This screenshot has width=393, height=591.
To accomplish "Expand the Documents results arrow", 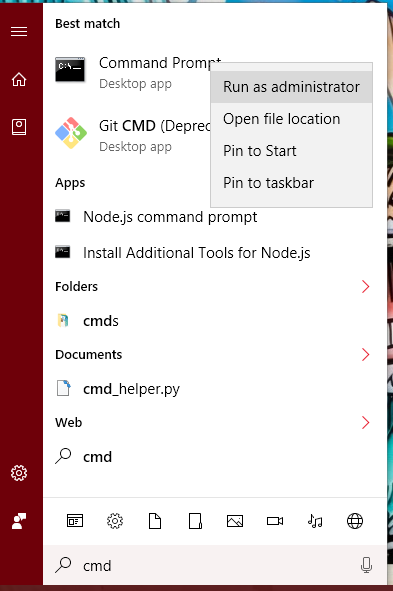I will (x=365, y=354).
